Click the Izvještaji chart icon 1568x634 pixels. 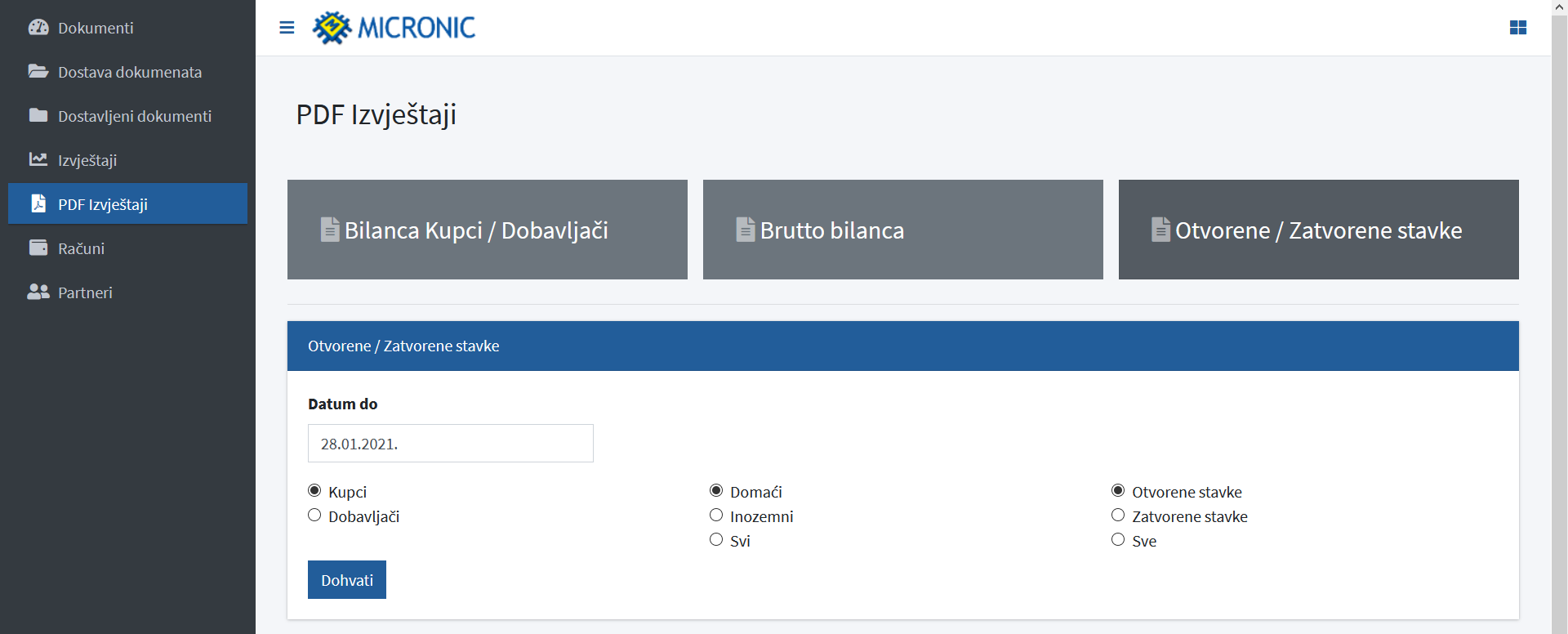pyautogui.click(x=38, y=159)
